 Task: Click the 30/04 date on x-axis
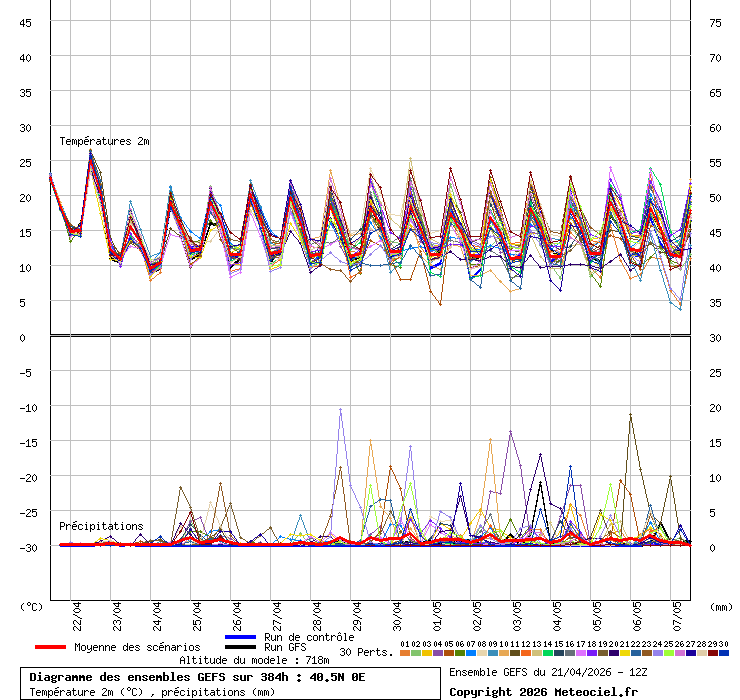point(397,612)
